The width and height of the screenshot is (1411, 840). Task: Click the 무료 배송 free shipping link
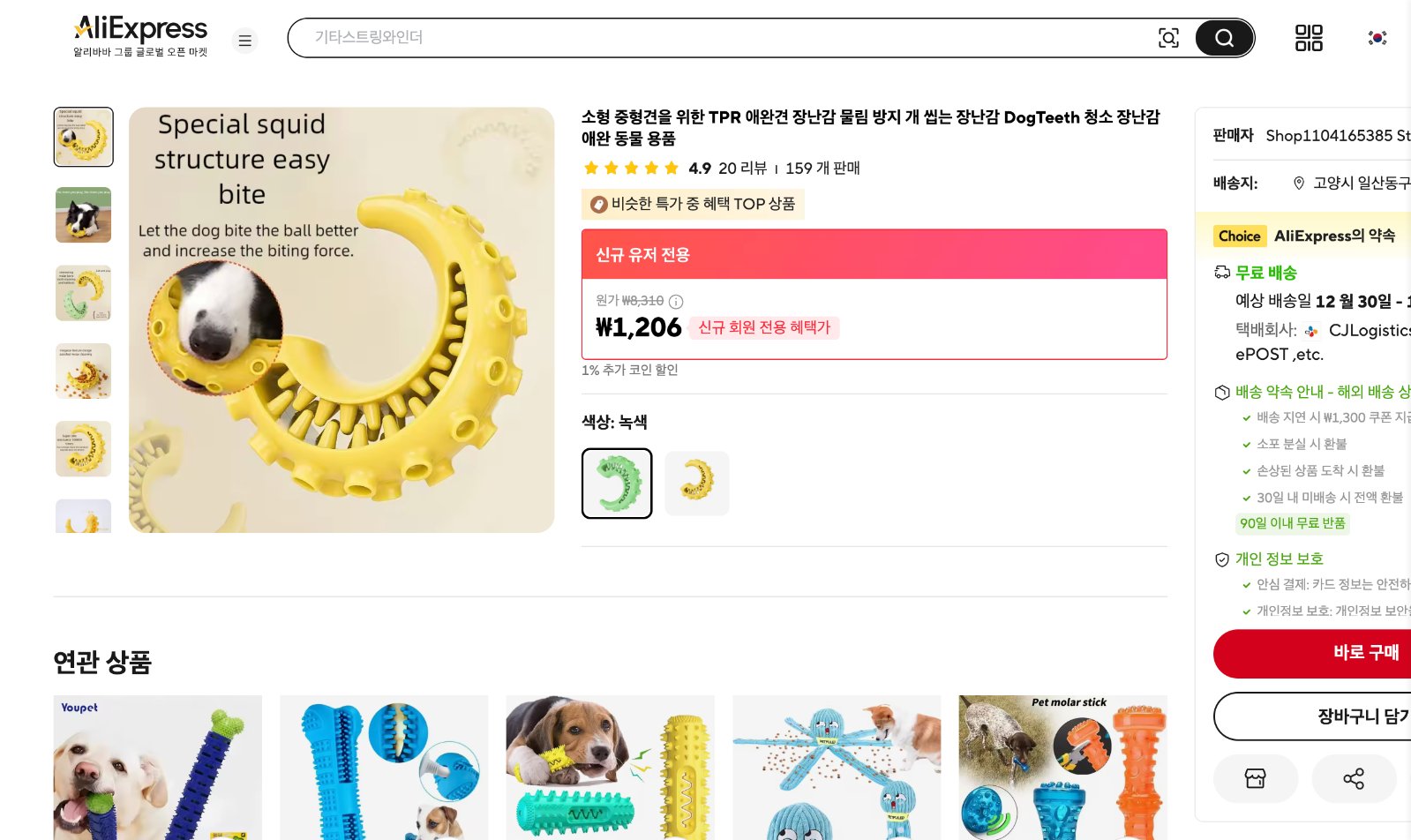(1265, 274)
